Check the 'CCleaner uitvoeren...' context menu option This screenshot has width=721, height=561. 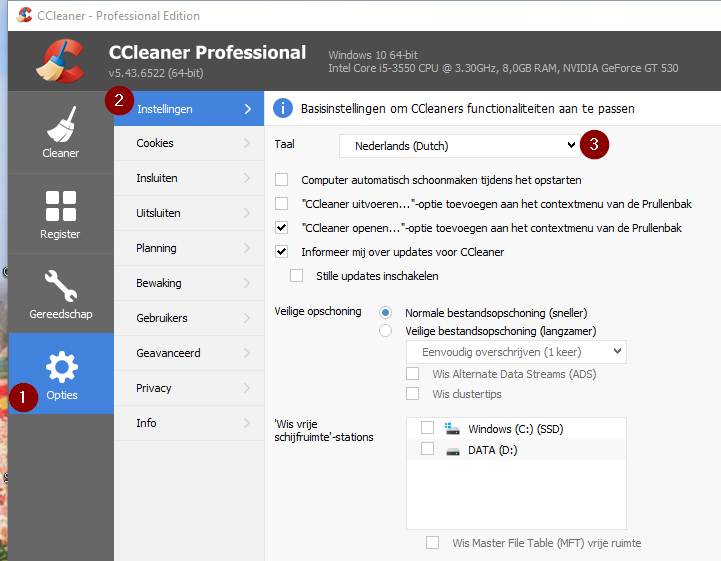[281, 203]
